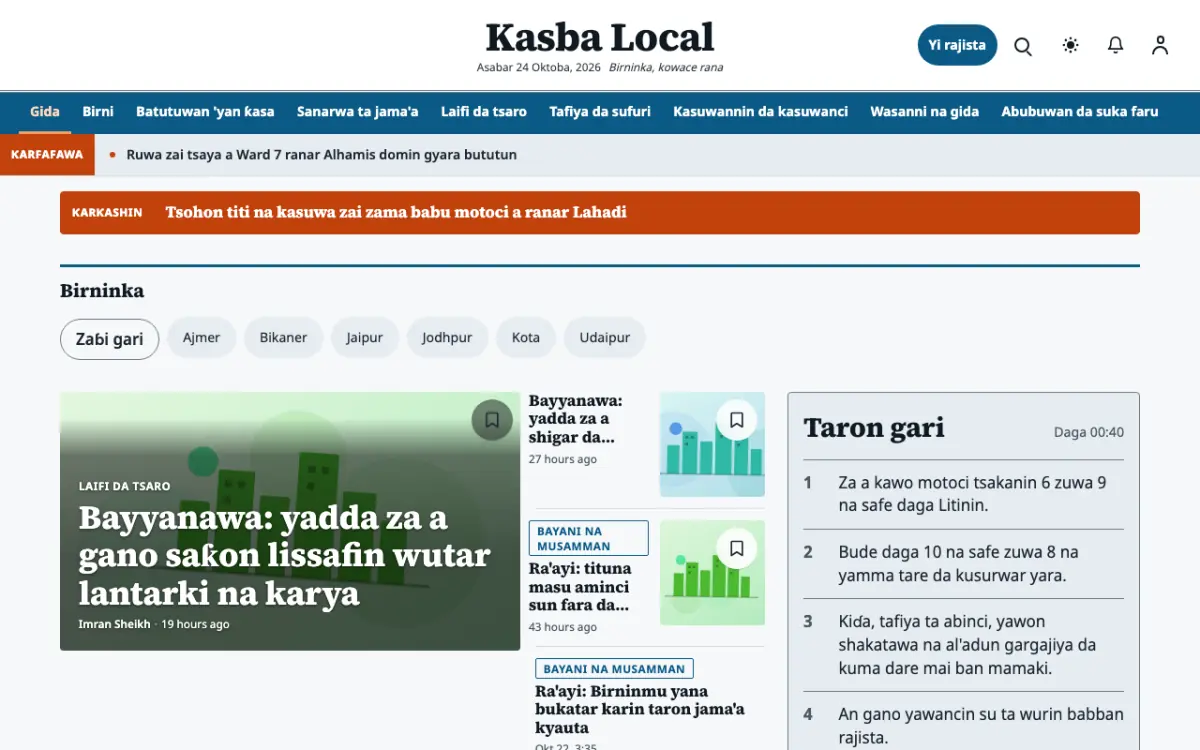Bookmark the main featured Bayyanawa article
The height and width of the screenshot is (750, 1200).
492,420
